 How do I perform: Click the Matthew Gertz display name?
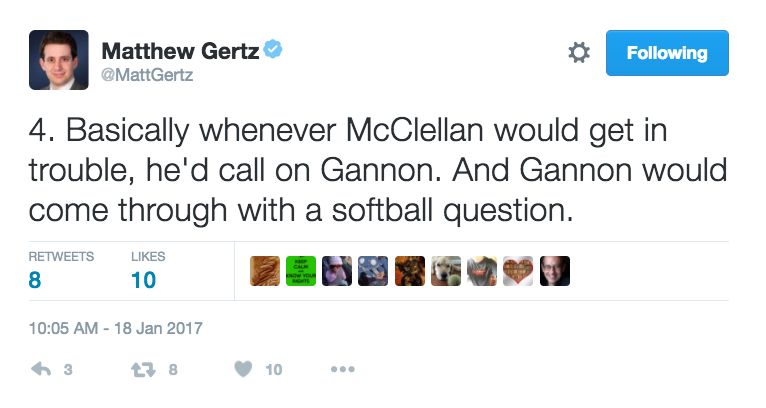point(179,49)
